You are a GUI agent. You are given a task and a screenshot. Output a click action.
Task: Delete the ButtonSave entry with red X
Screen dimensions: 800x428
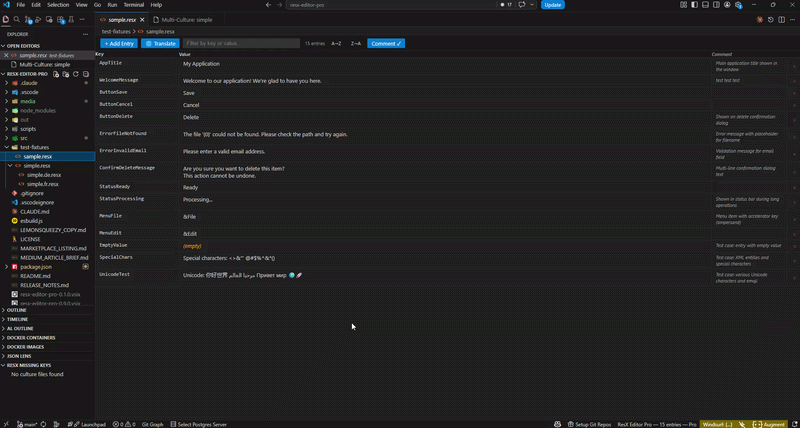[794, 93]
